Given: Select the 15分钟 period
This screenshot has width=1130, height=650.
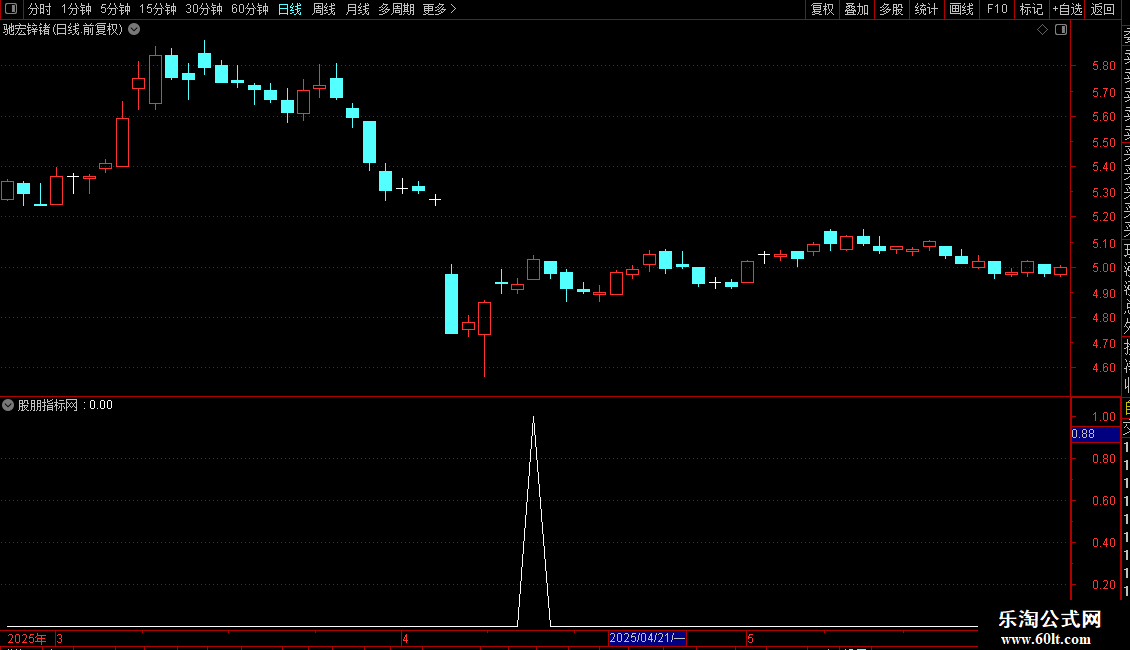Looking at the screenshot, I should (157, 9).
